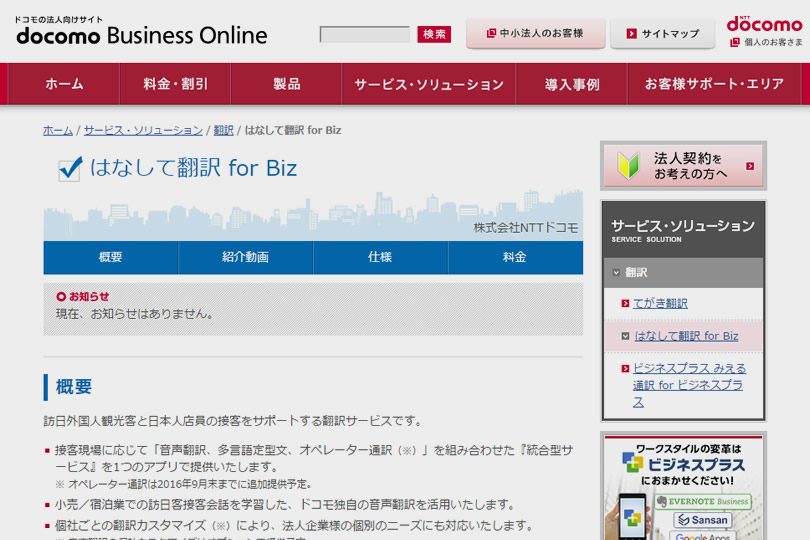810x540 pixels.
Task: Click the arrow icon beside てがき翻訳
Action: [625, 303]
